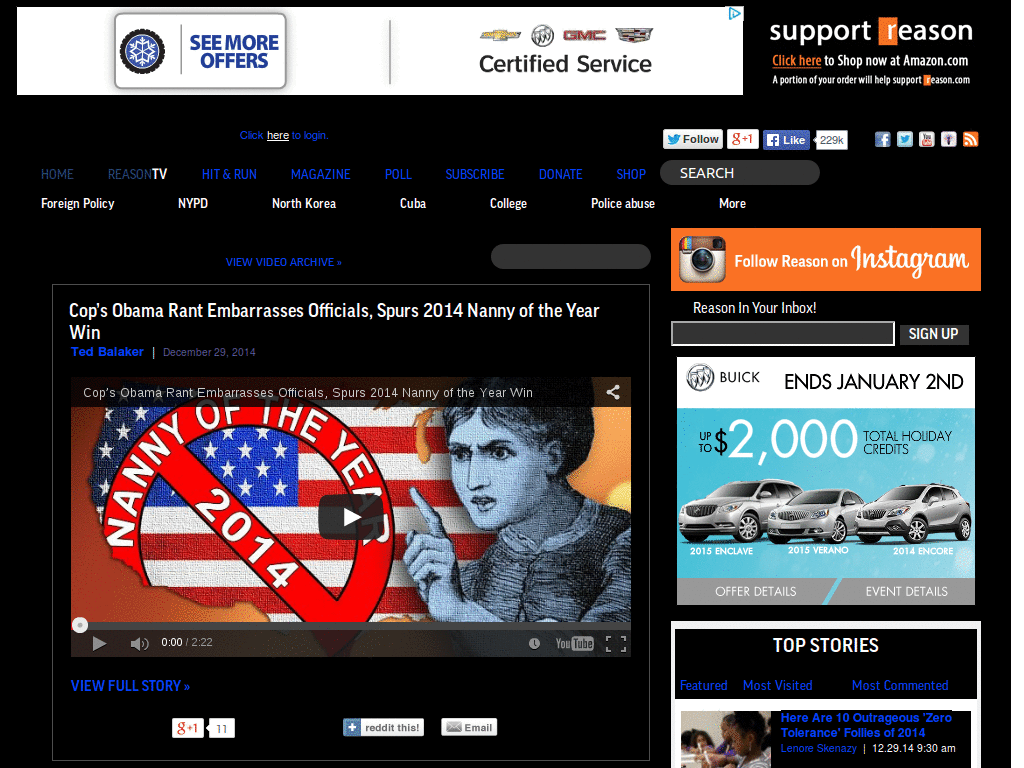1024x768 pixels.
Task: Select the College topic
Action: tap(508, 204)
